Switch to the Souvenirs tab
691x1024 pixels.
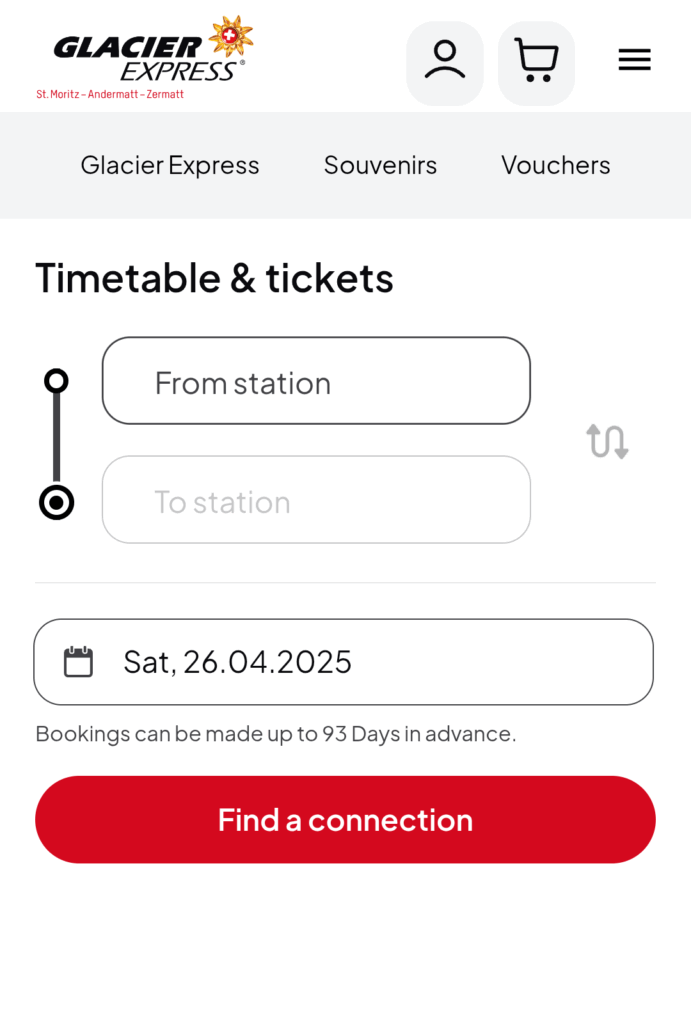[x=380, y=165]
